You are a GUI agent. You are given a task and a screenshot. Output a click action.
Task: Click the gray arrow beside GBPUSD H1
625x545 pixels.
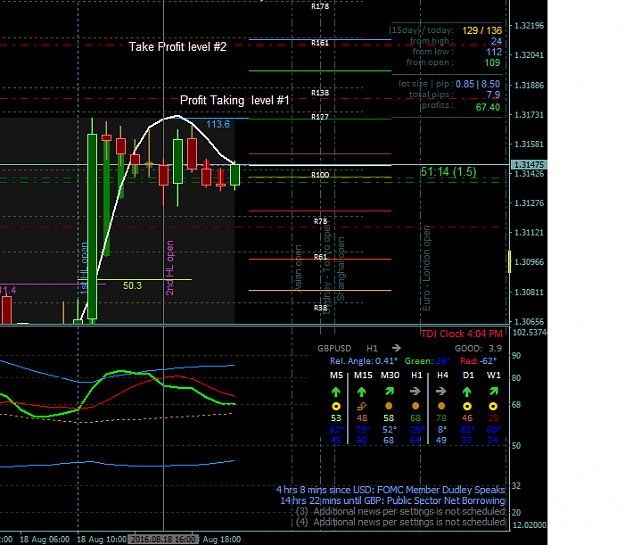tap(396, 348)
